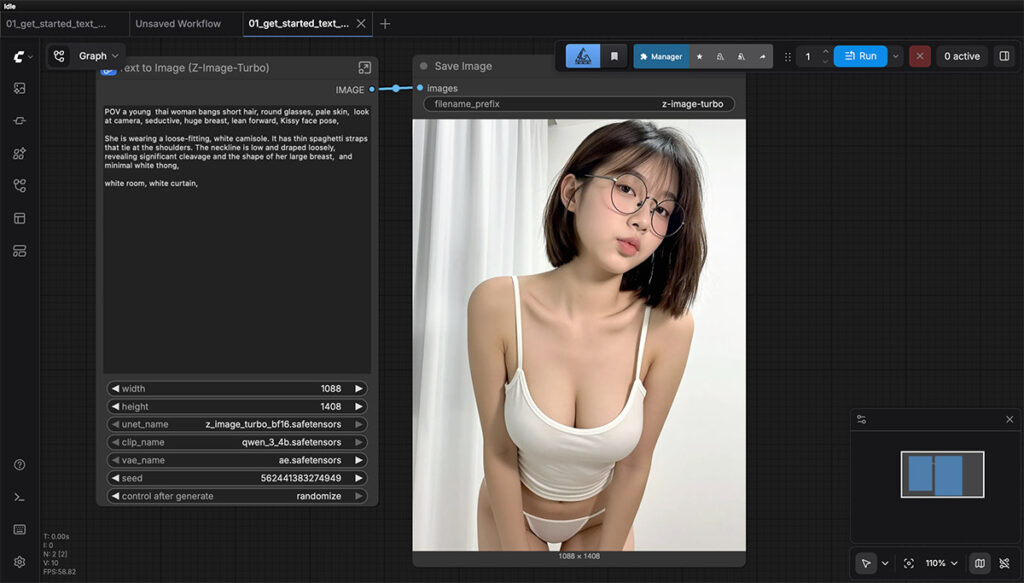Toggle the right side panel

(x=1004, y=57)
